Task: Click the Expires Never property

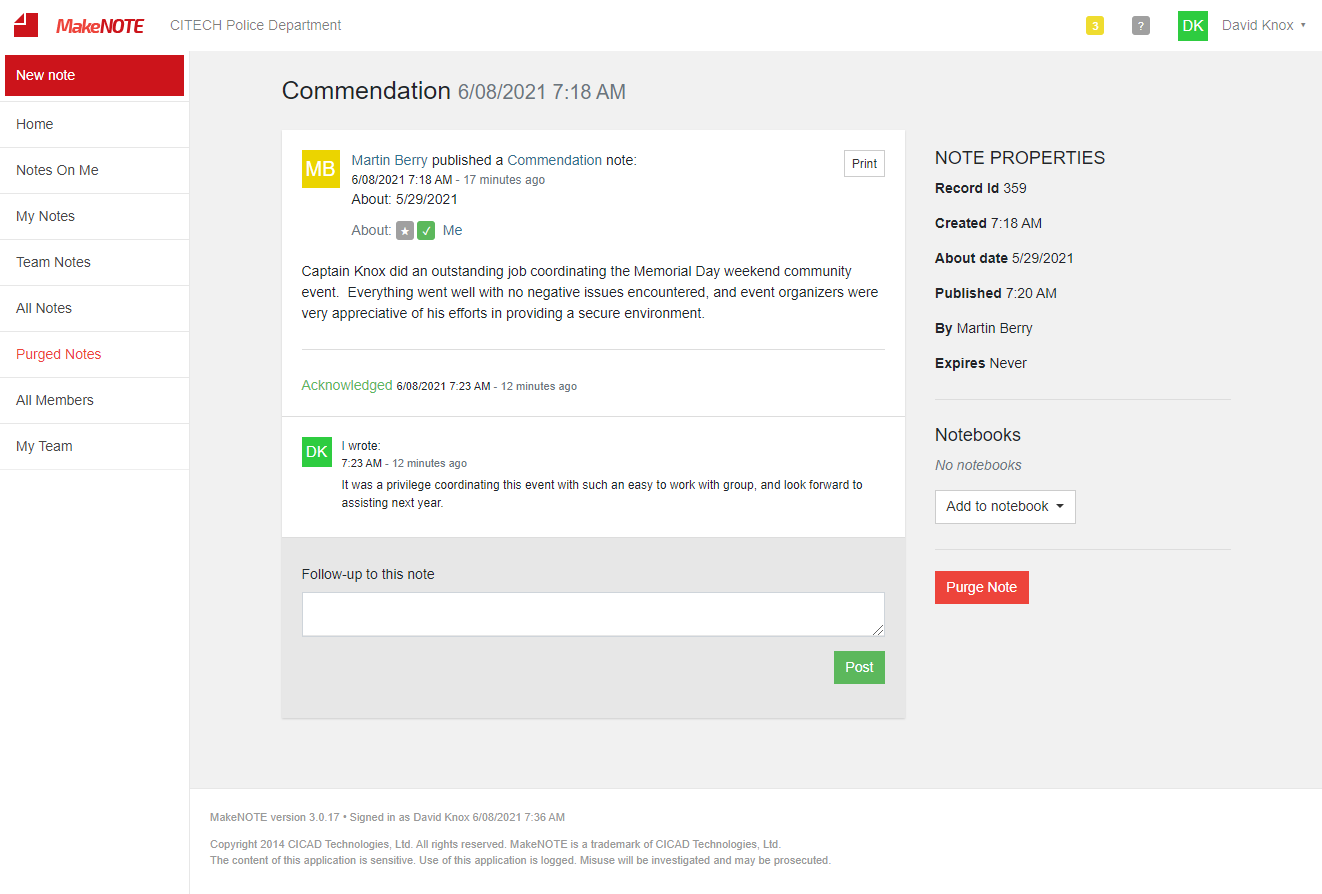Action: [981, 363]
